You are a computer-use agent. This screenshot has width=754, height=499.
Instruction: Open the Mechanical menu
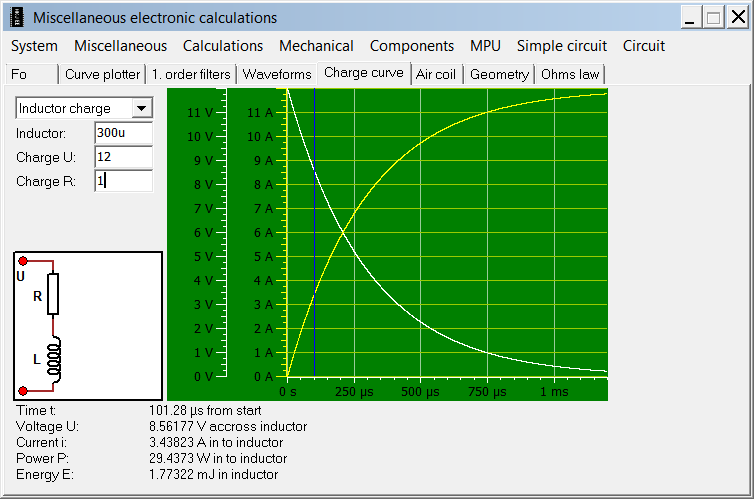316,46
